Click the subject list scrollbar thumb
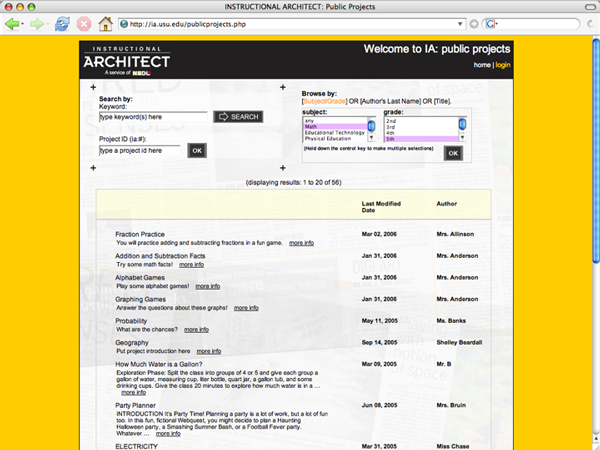This screenshot has width=600, height=450. coord(371,126)
